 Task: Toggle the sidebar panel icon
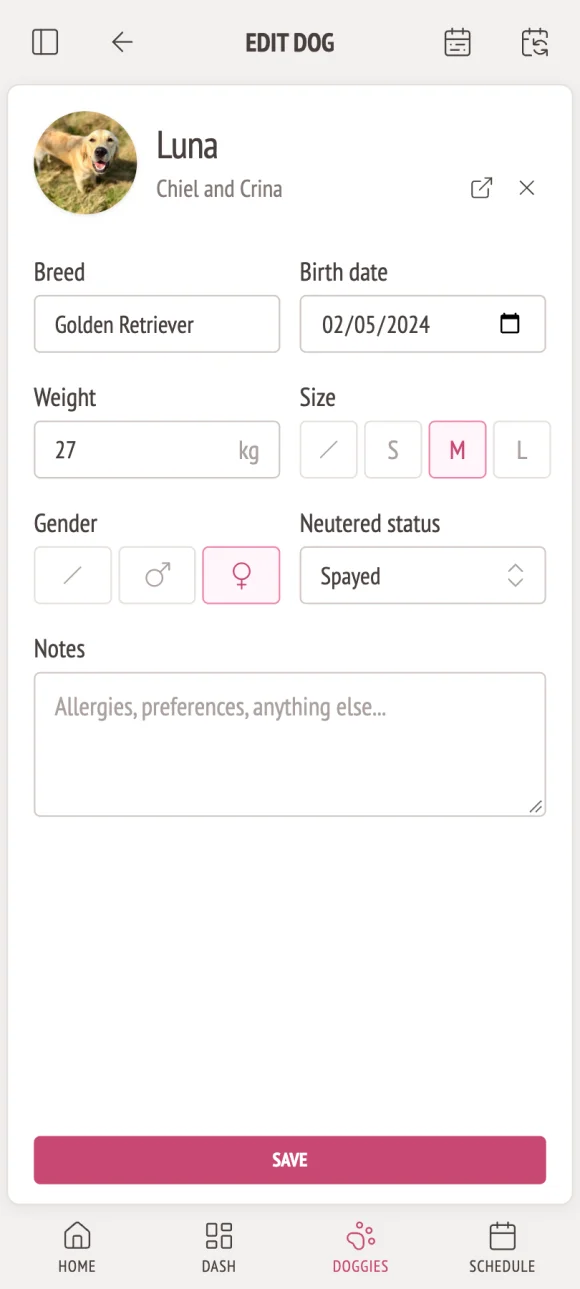tap(45, 42)
